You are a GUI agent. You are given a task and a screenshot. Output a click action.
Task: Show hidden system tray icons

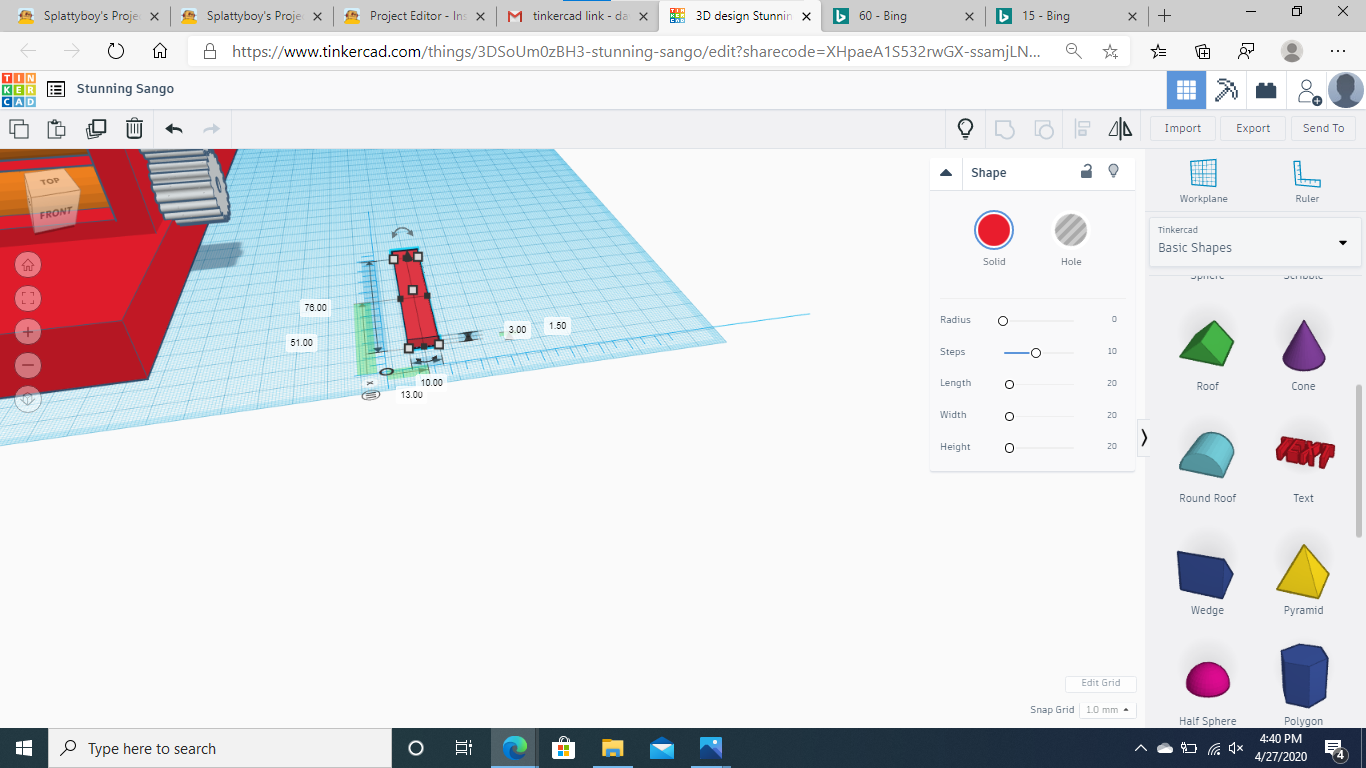[1140, 748]
